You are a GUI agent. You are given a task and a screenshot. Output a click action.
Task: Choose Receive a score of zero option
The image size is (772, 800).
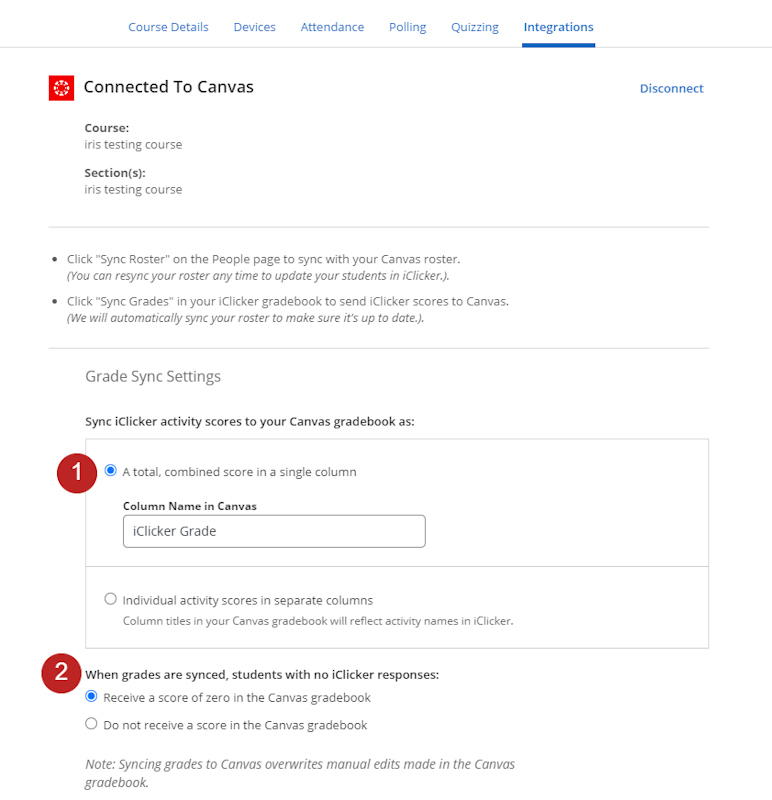pyautogui.click(x=92, y=697)
